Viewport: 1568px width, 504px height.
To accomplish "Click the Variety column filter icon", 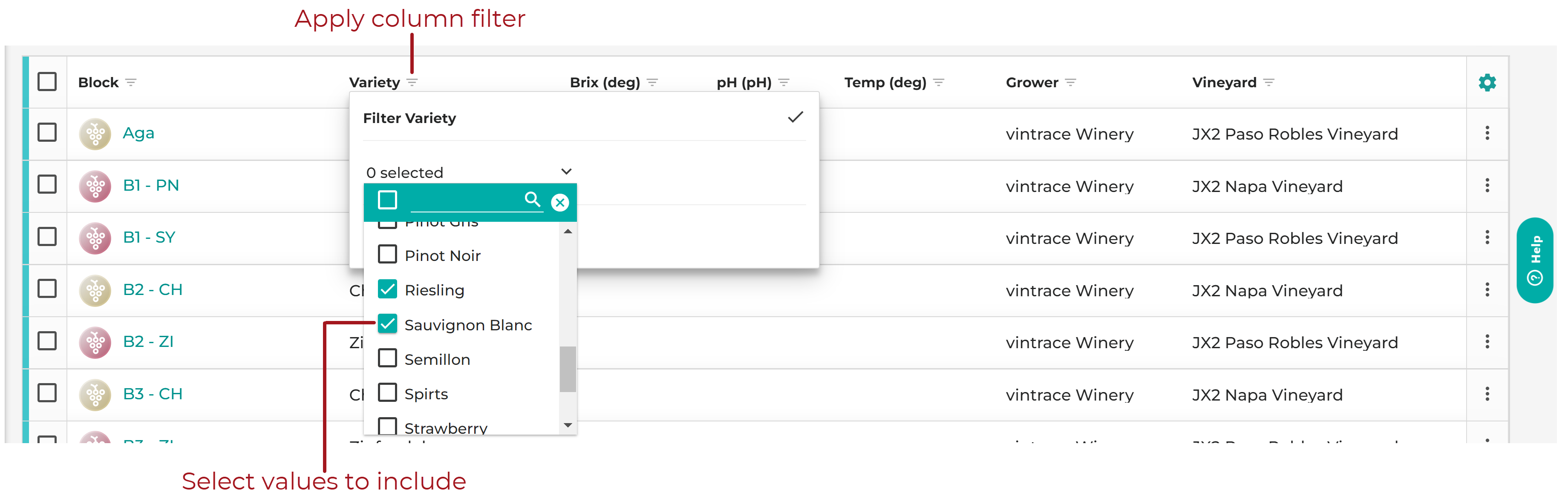I will pyautogui.click(x=412, y=83).
